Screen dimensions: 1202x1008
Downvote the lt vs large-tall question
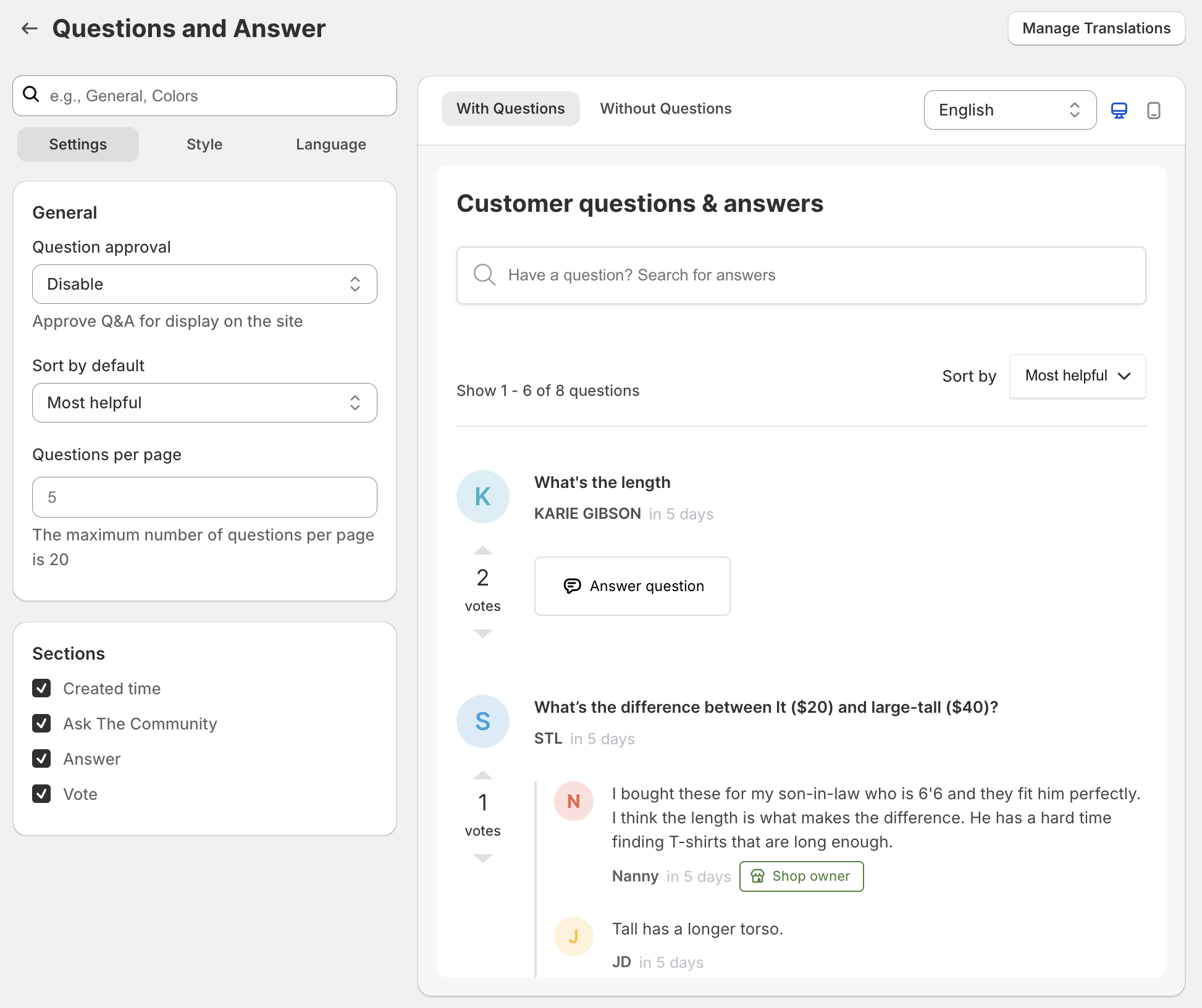483,858
